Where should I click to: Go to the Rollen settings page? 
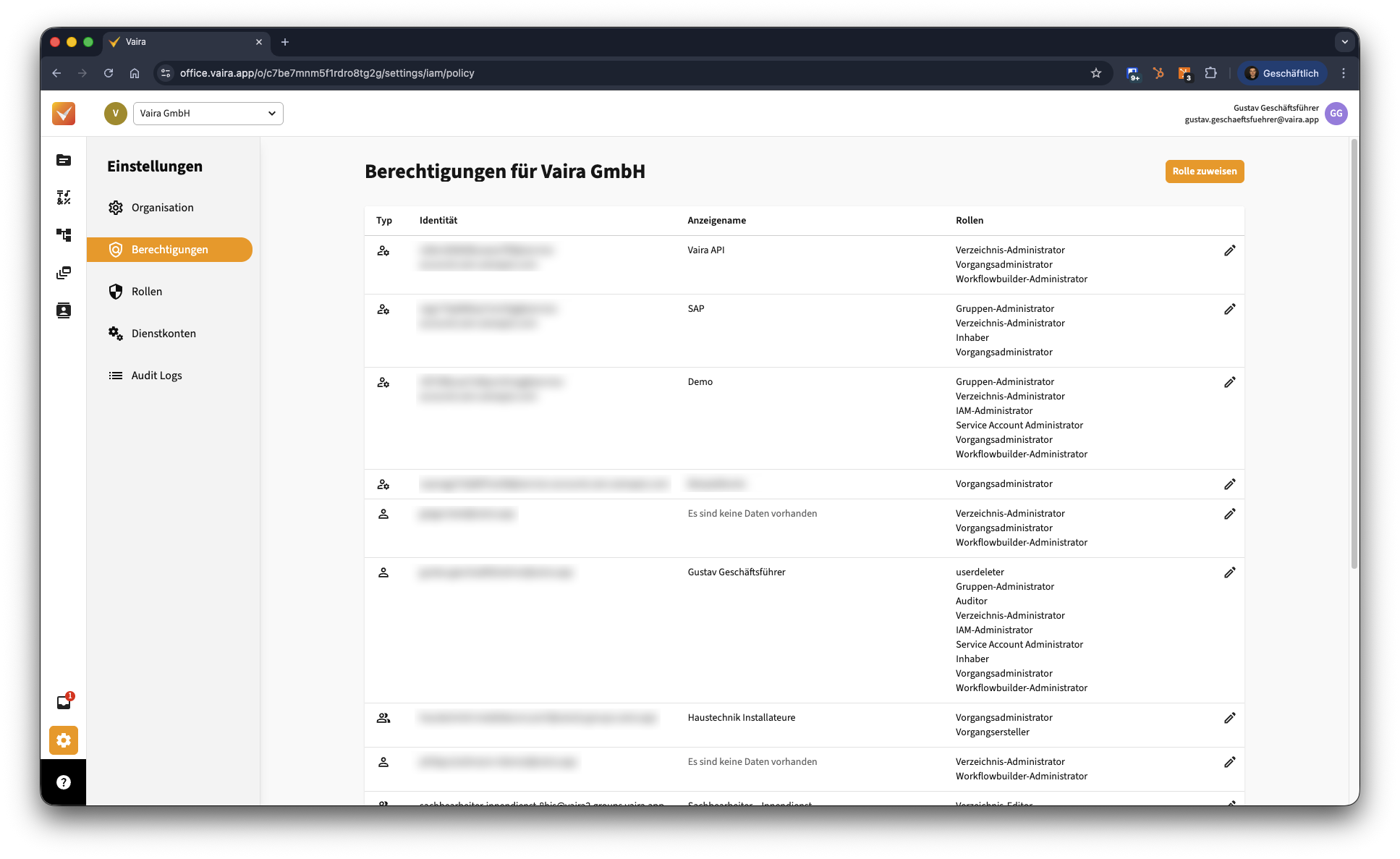click(x=147, y=292)
